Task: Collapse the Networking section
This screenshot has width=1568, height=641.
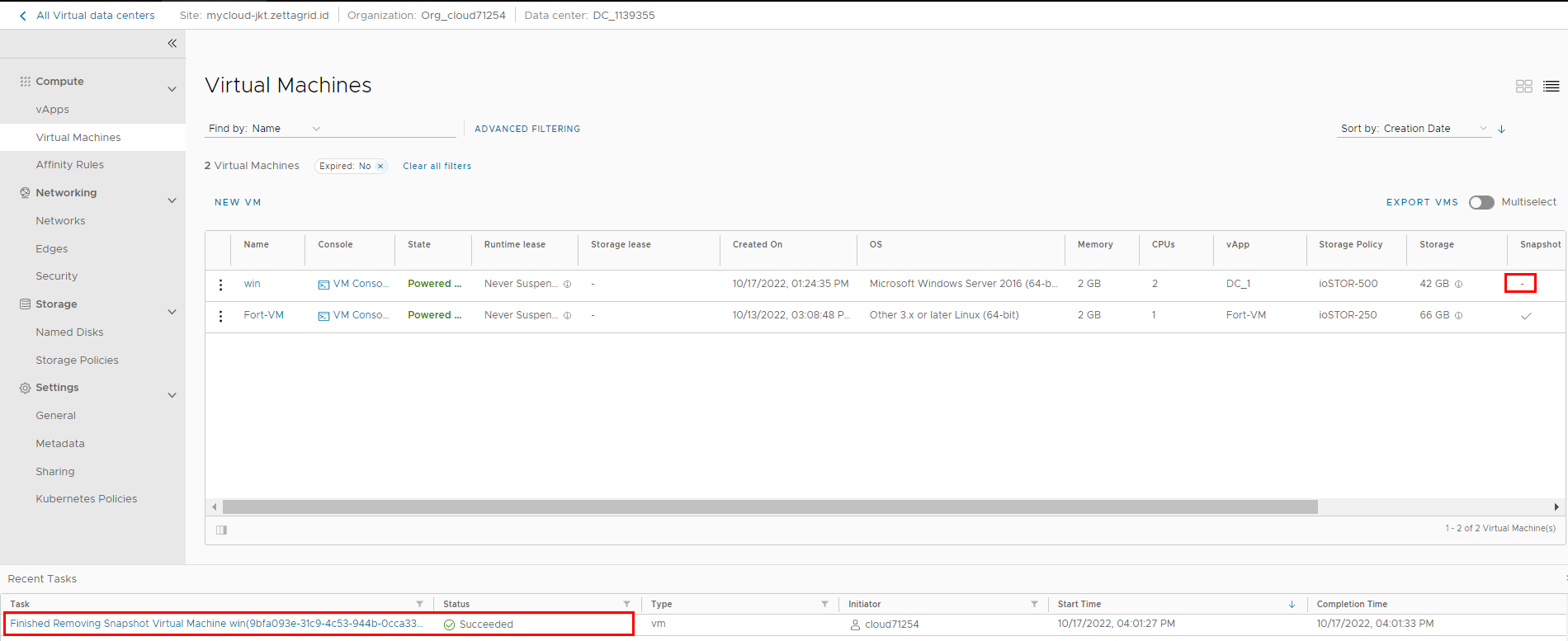Action: (x=172, y=200)
